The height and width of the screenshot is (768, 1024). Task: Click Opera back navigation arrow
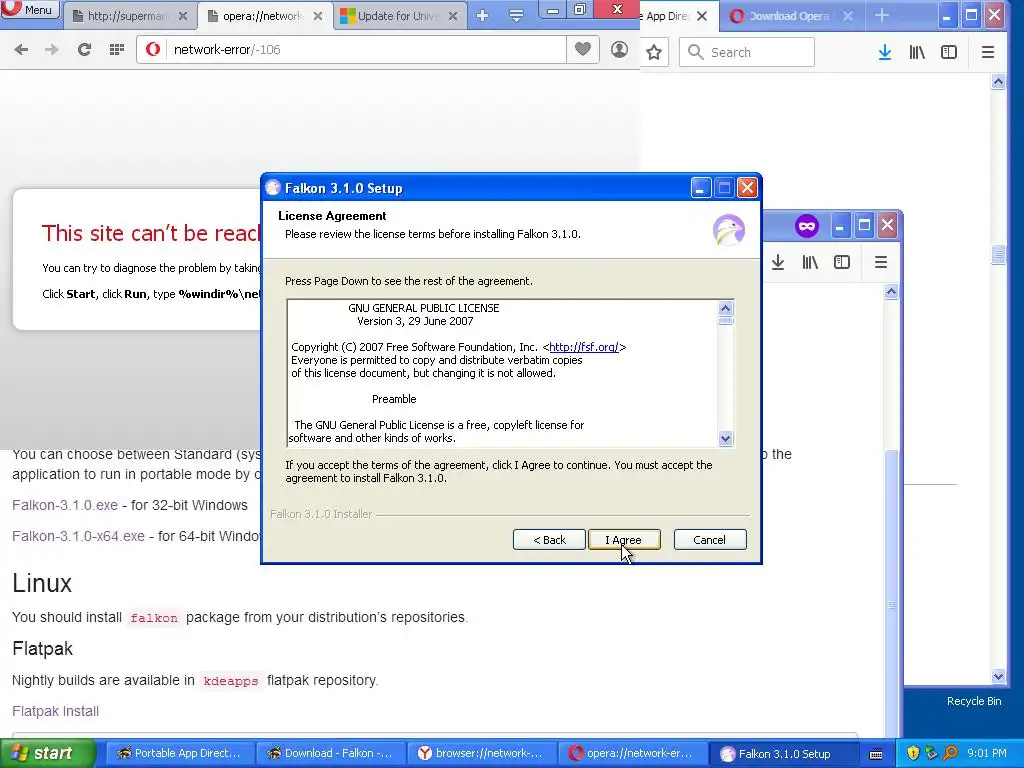pyautogui.click(x=21, y=50)
